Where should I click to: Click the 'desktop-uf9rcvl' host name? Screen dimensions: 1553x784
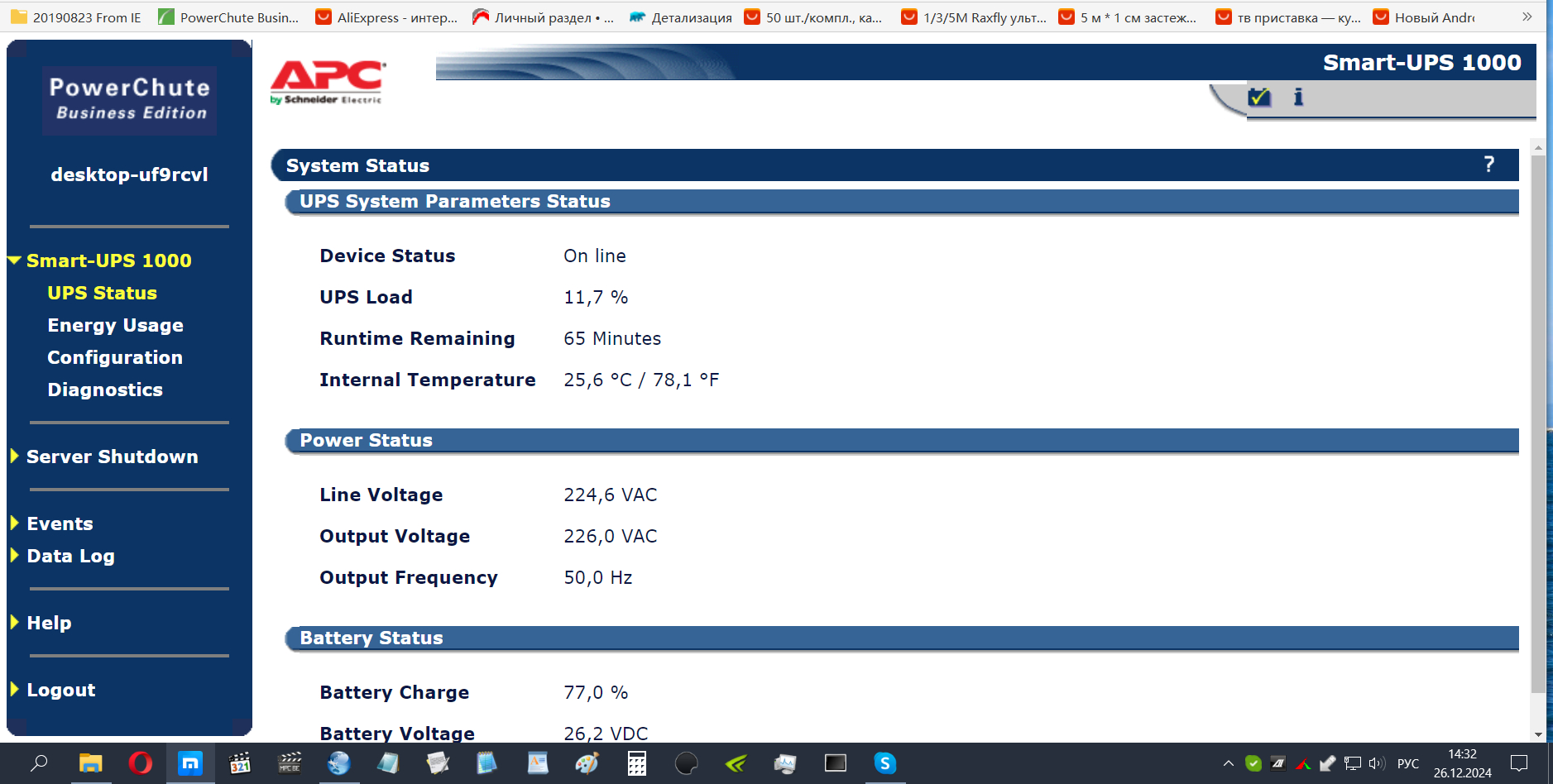coord(129,174)
